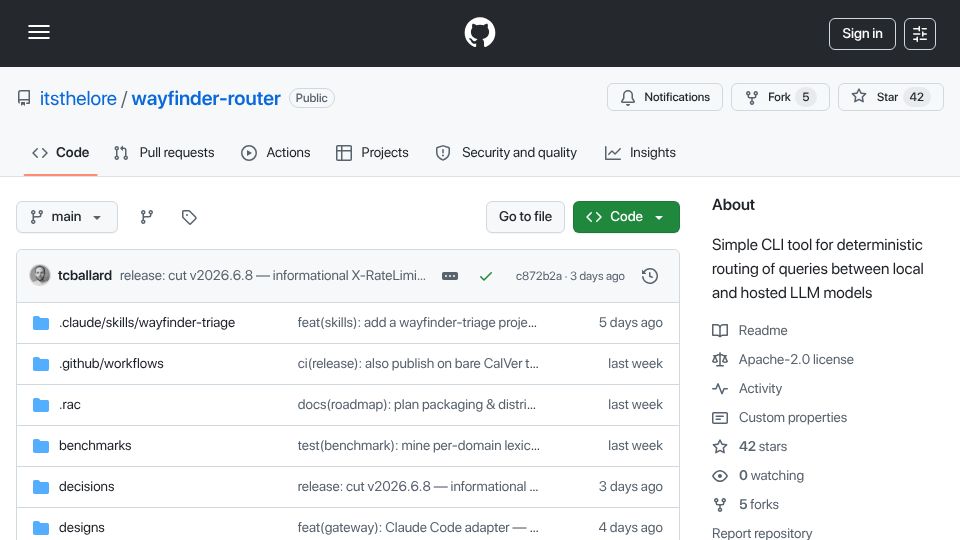Open the benchmarks folder
The width and height of the screenshot is (960, 540).
95,446
